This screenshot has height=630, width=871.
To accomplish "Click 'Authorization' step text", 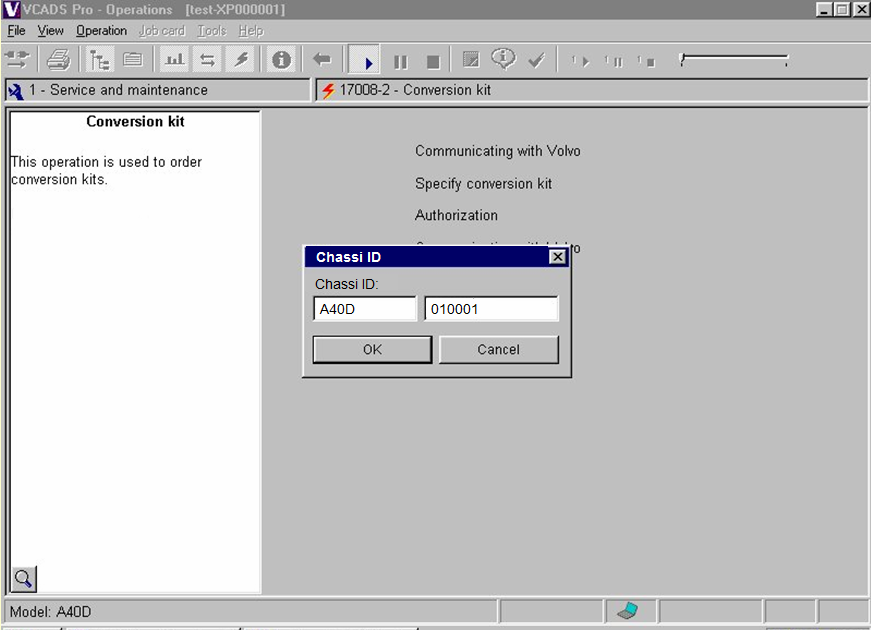I will point(456,216).
